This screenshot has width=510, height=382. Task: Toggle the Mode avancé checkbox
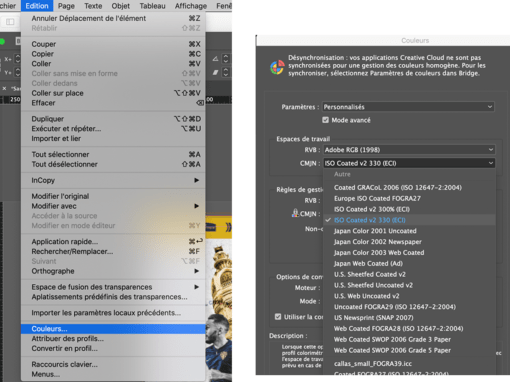click(x=326, y=120)
